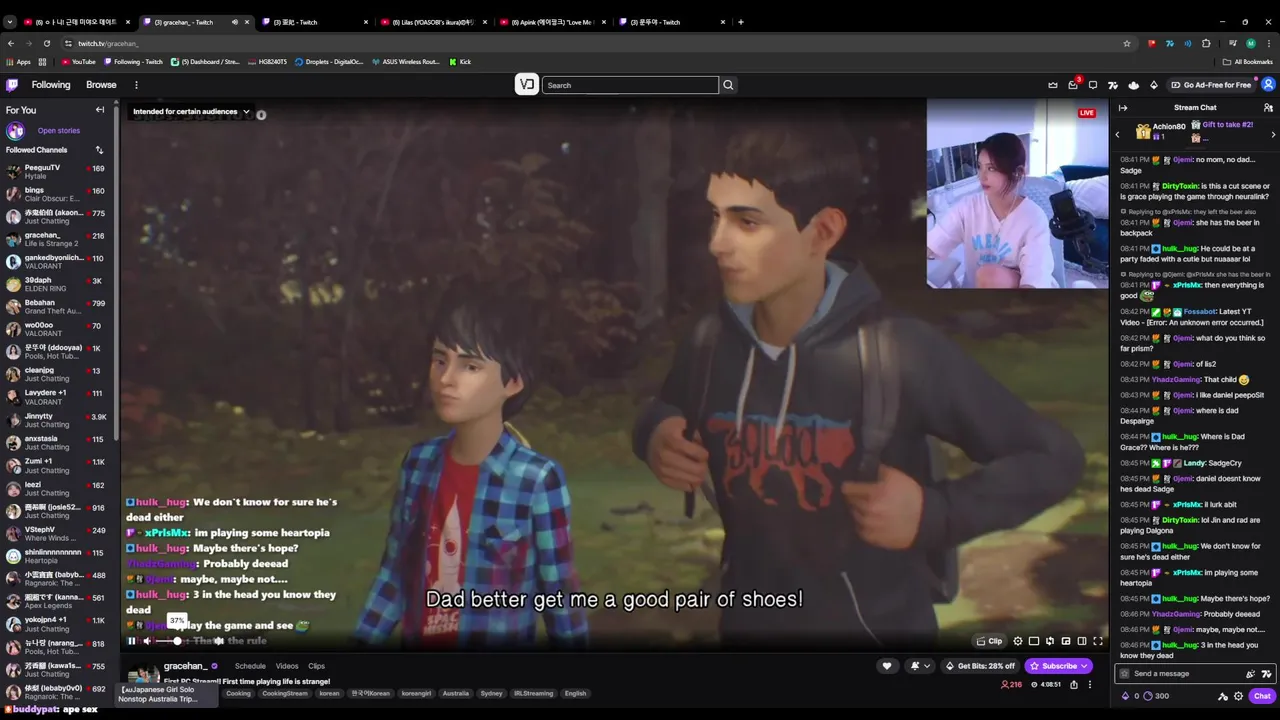Focus the Twitch search input
This screenshot has height=720, width=1280.
tap(630, 85)
